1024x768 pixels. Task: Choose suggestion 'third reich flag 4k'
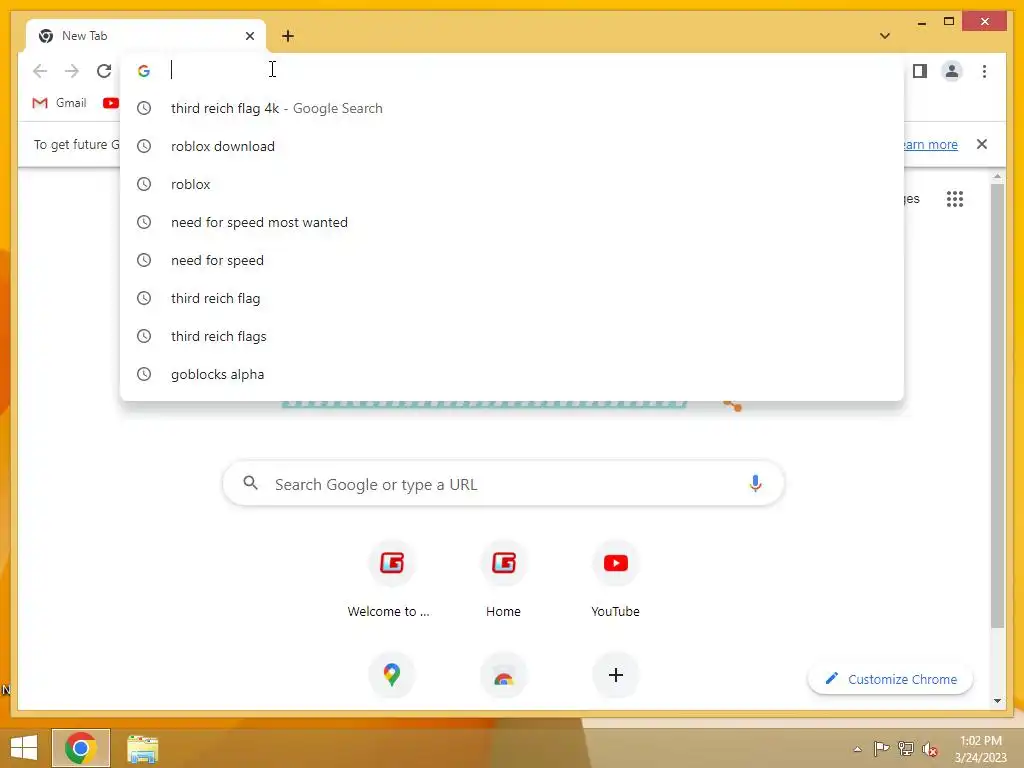click(x=512, y=108)
